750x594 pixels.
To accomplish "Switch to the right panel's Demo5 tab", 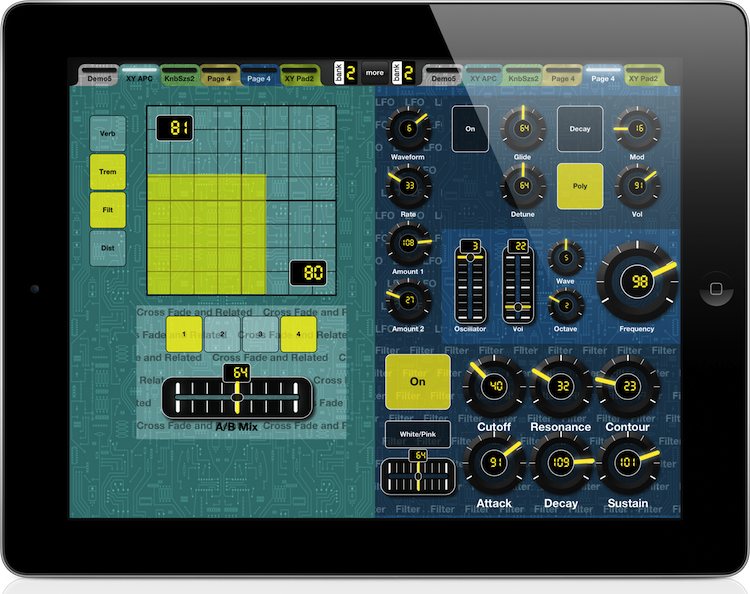I will point(443,76).
